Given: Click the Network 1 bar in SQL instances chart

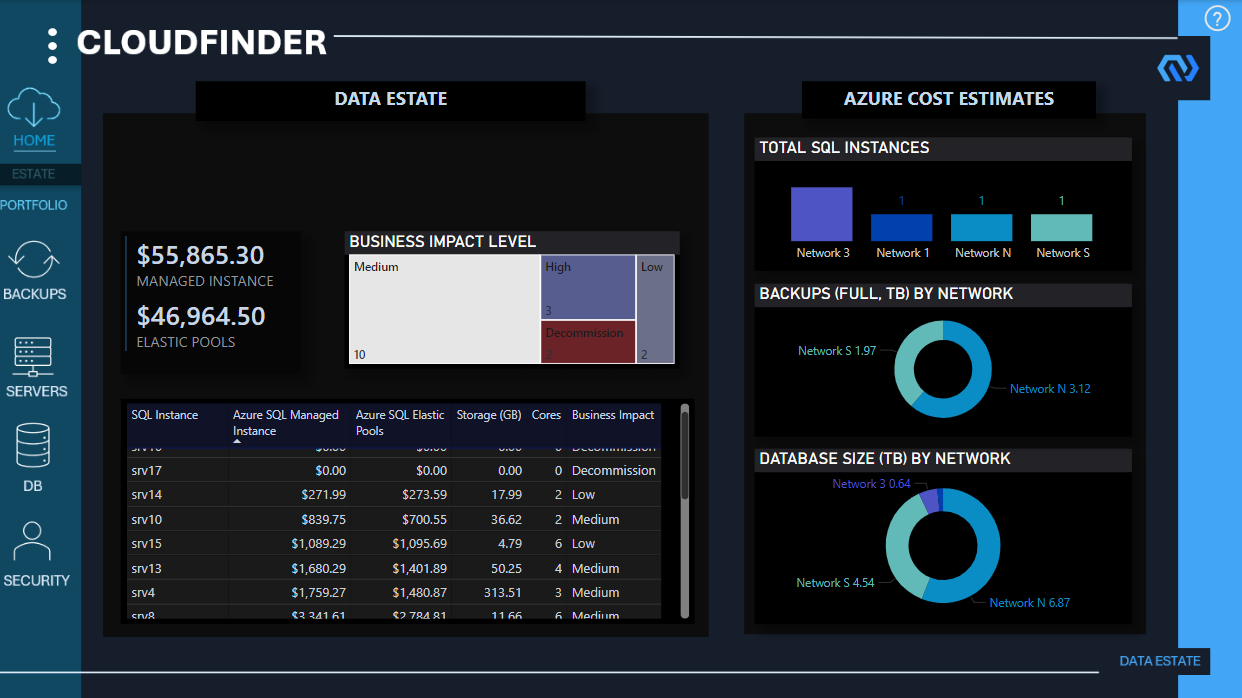Looking at the screenshot, I should coord(901,228).
